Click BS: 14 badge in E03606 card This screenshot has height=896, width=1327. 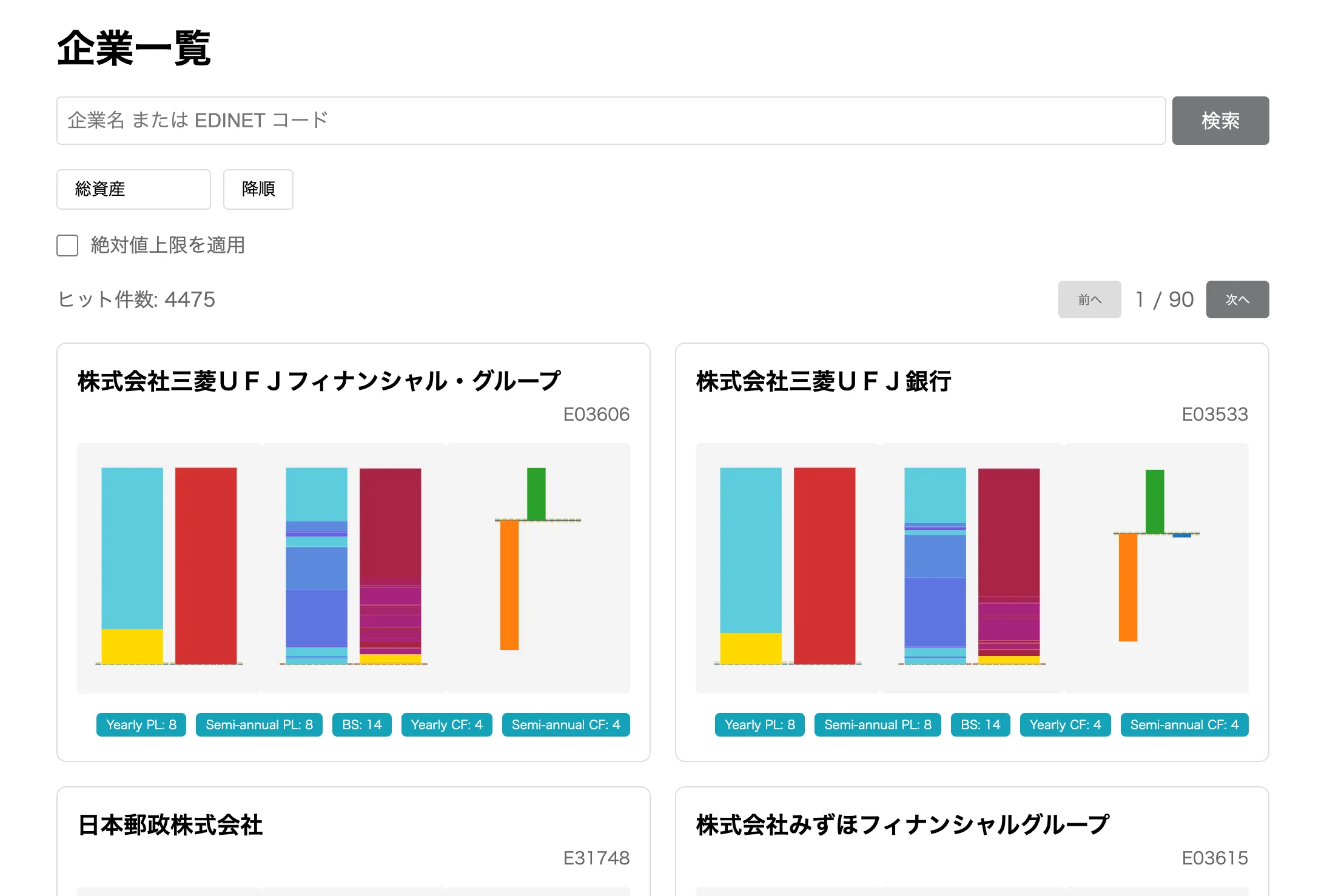[x=362, y=725]
